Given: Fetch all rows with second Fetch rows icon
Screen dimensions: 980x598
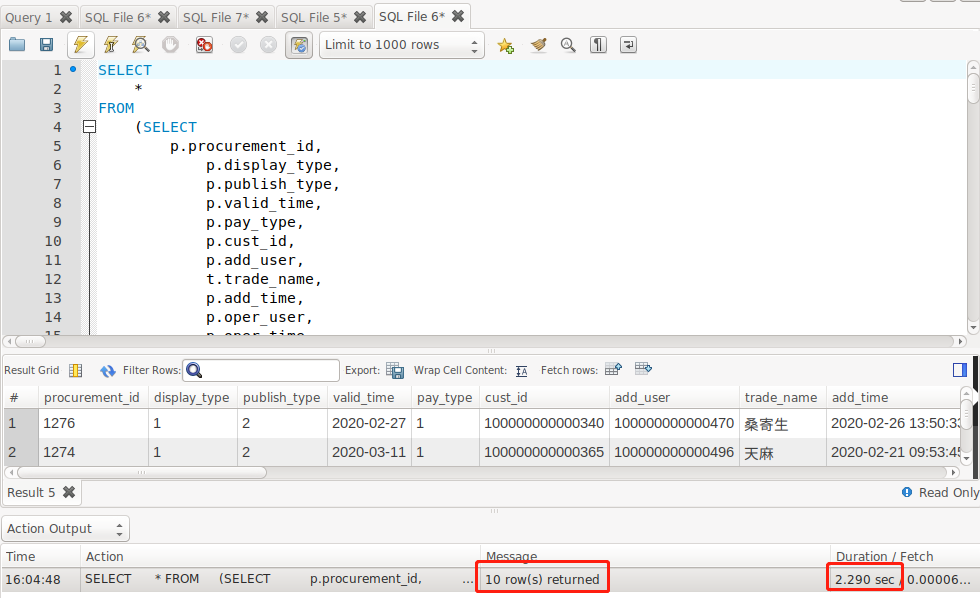Looking at the screenshot, I should coord(643,369).
